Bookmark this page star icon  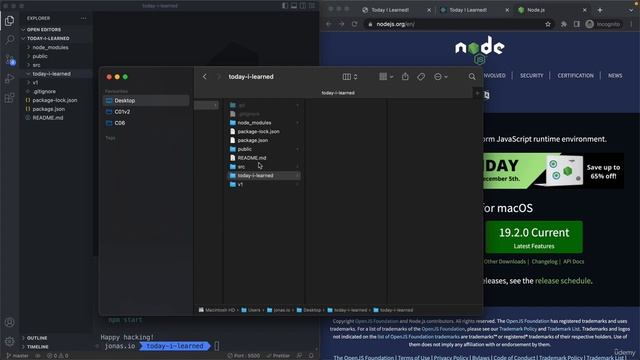[x=548, y=24]
